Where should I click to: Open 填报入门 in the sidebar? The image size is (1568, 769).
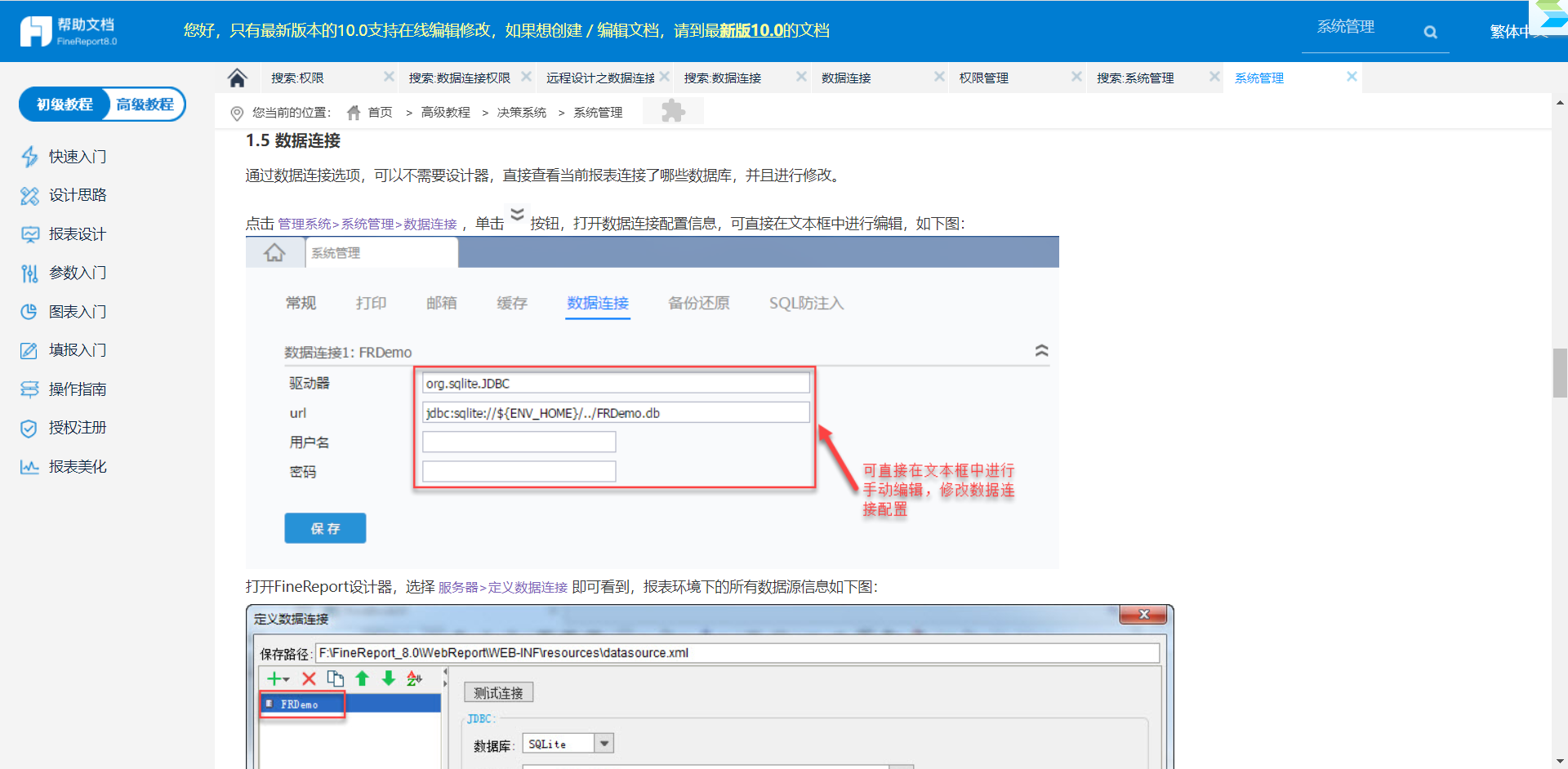(78, 350)
